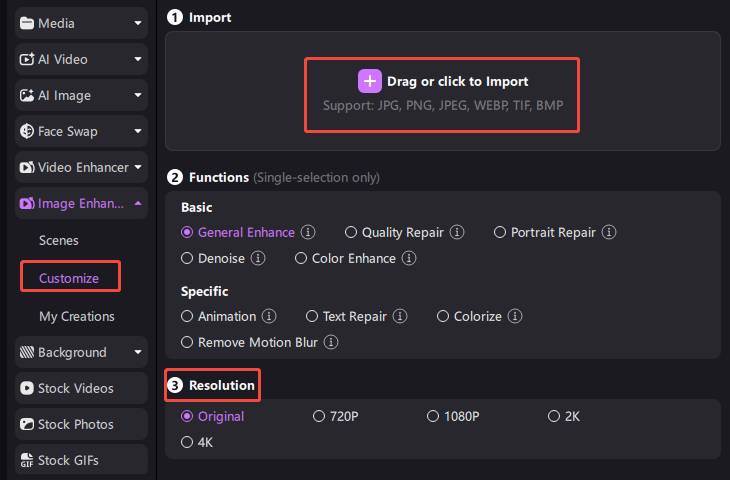Show info for General Enhance
Screen dimensions: 730x480
pos(308,232)
